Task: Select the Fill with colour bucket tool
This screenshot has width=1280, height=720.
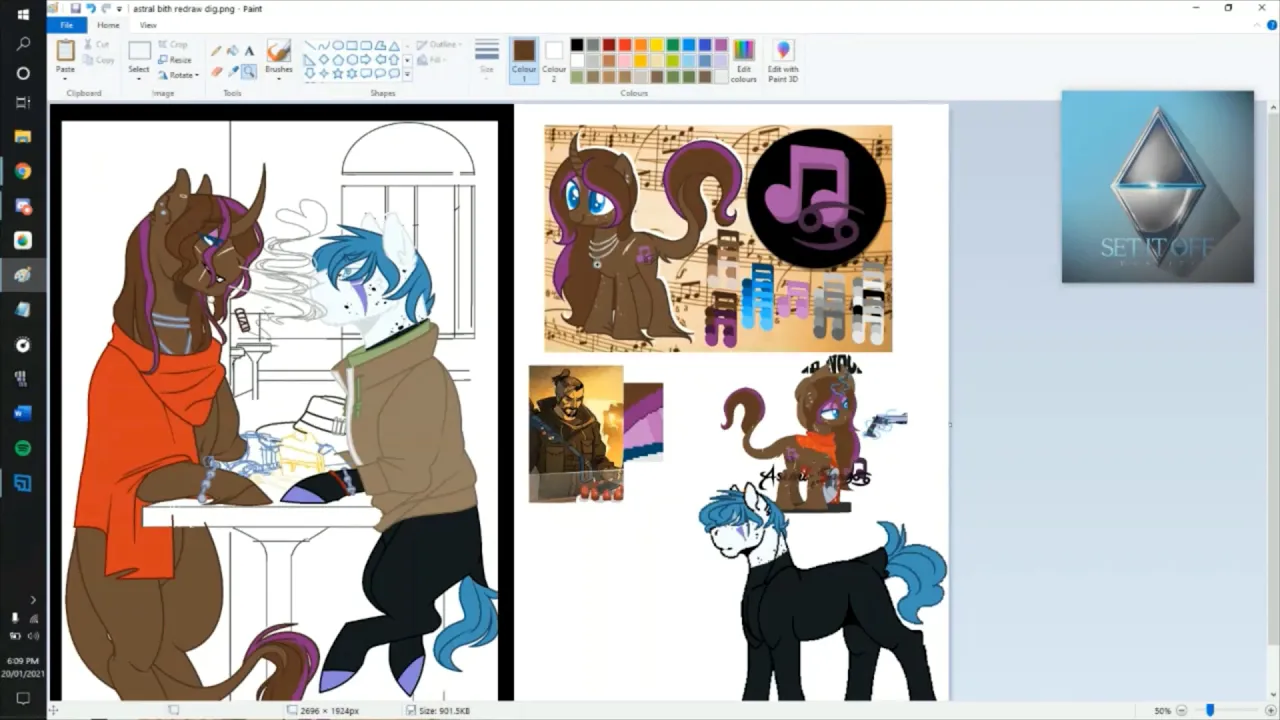Action: click(233, 51)
